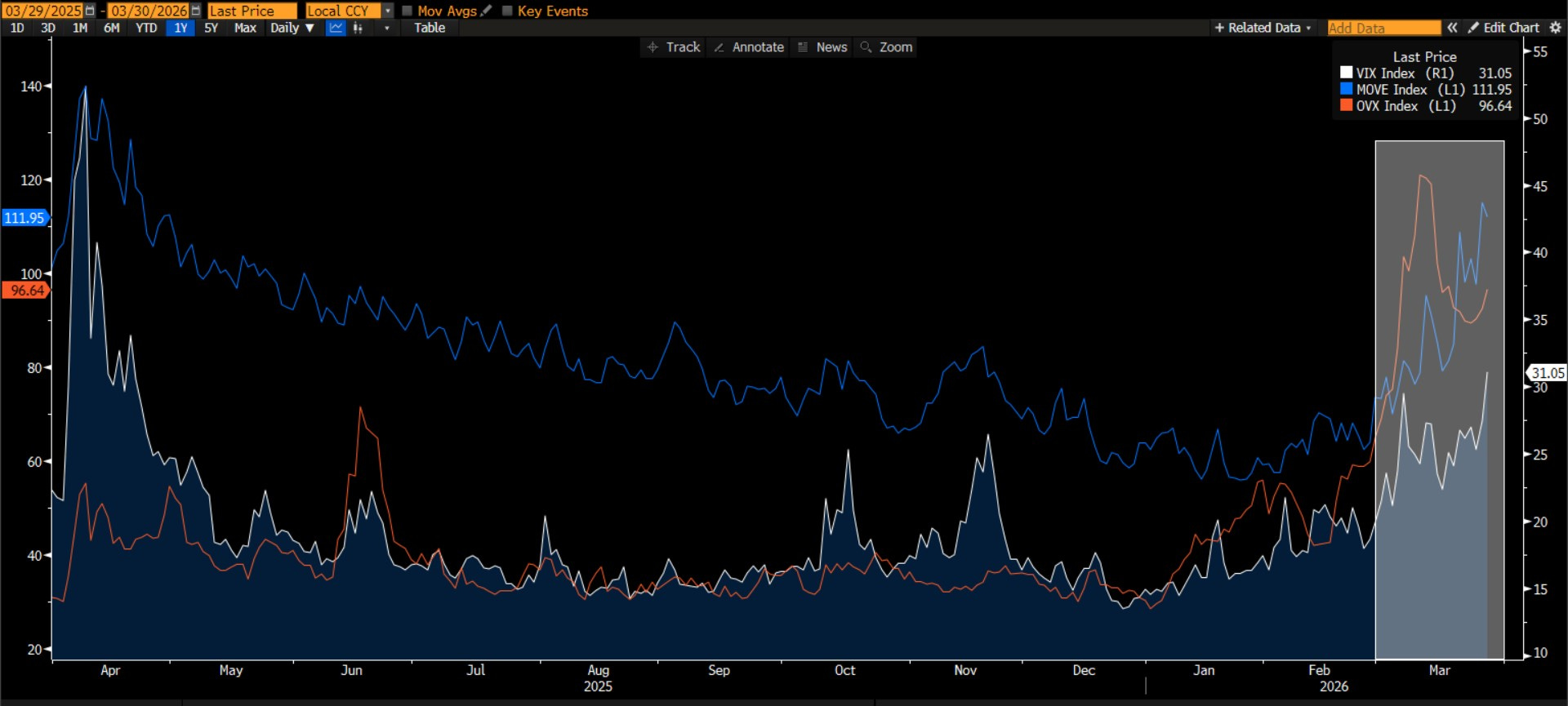This screenshot has width=1568, height=706.
Task: Expand the Related Data menu
Action: point(1263,28)
